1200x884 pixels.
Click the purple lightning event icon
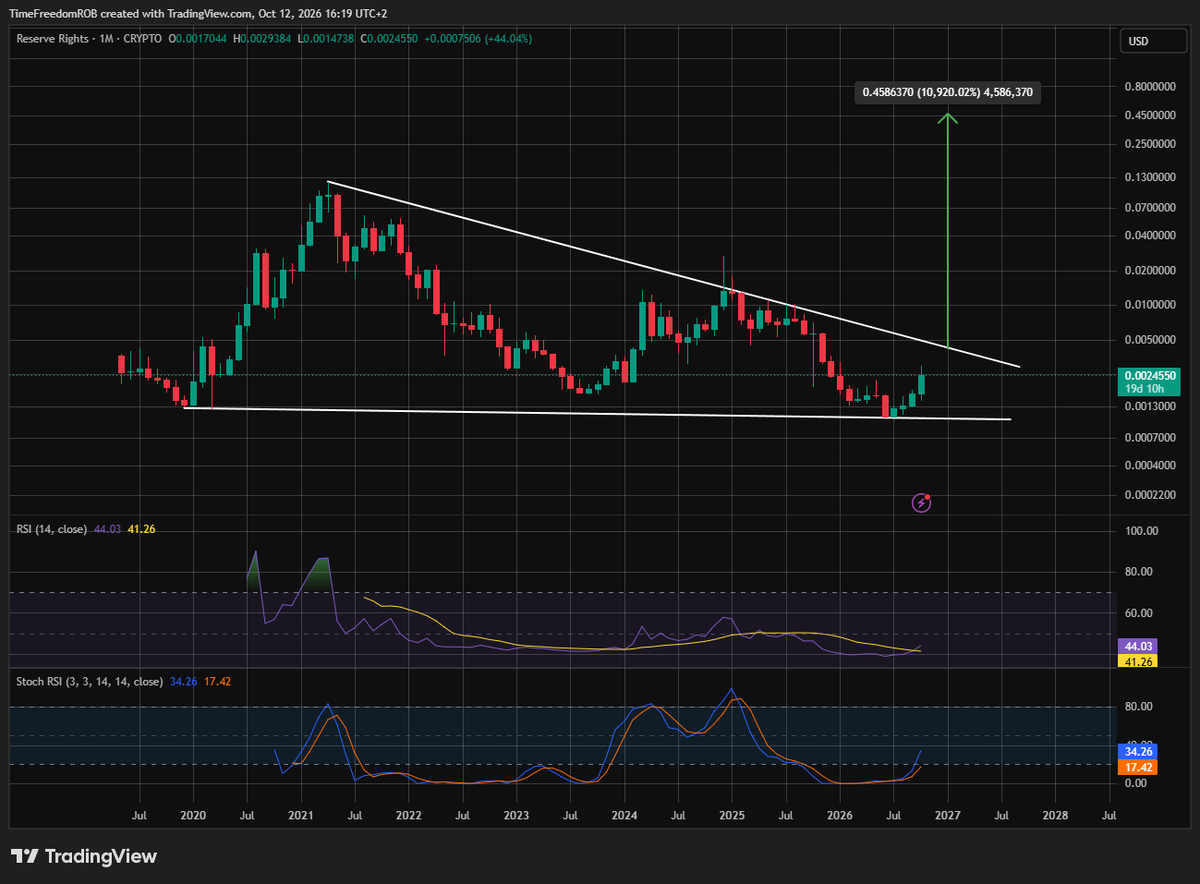tap(922, 503)
